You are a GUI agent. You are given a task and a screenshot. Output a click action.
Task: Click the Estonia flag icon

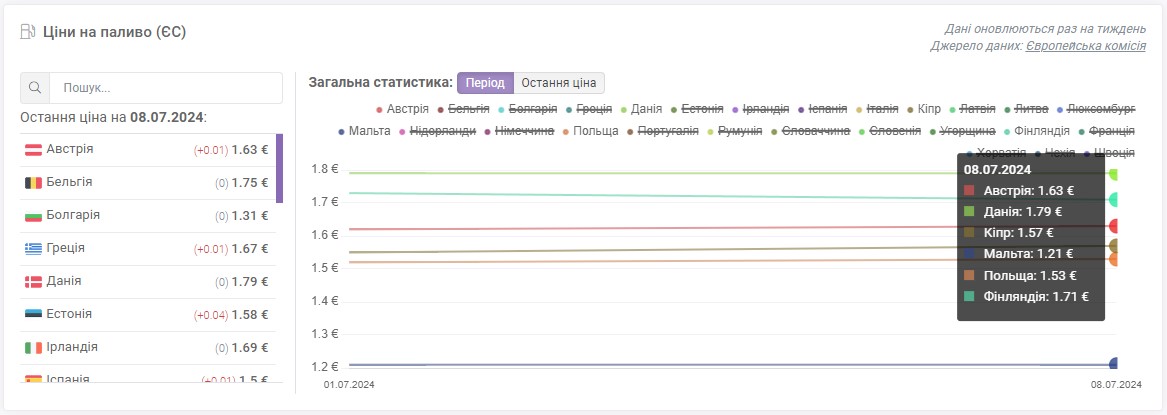[x=33, y=315]
